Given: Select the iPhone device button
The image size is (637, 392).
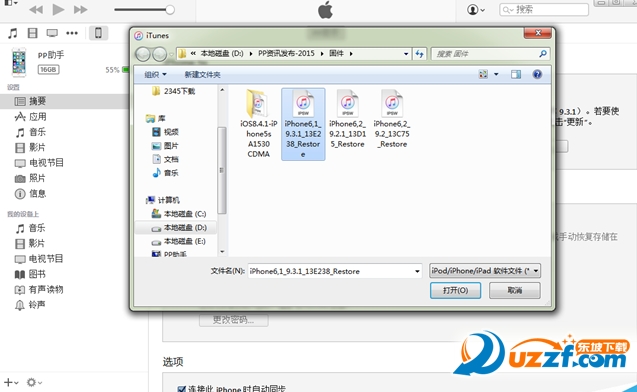Looking at the screenshot, I should pyautogui.click(x=98, y=33).
